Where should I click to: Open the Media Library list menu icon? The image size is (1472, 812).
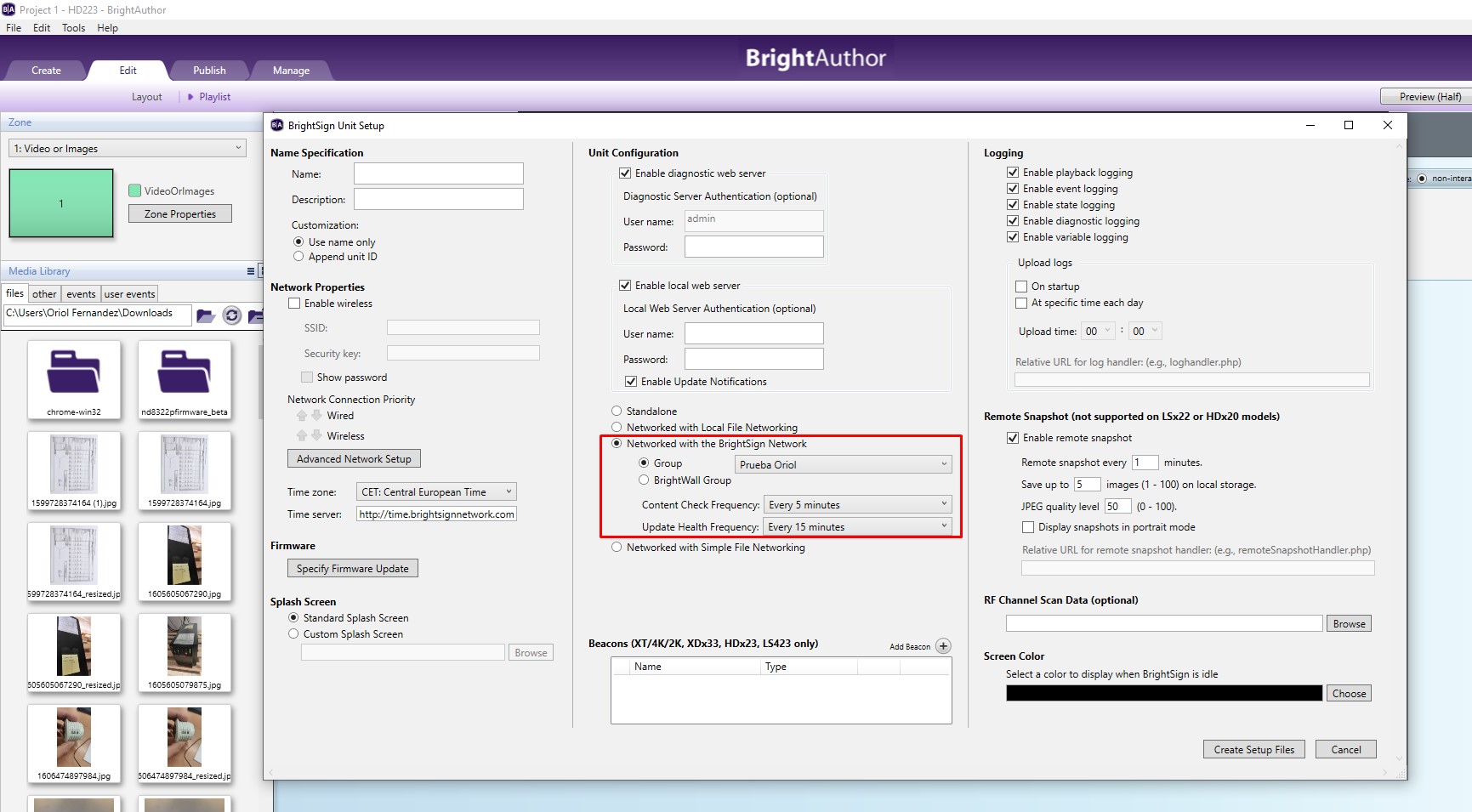pyautogui.click(x=250, y=271)
